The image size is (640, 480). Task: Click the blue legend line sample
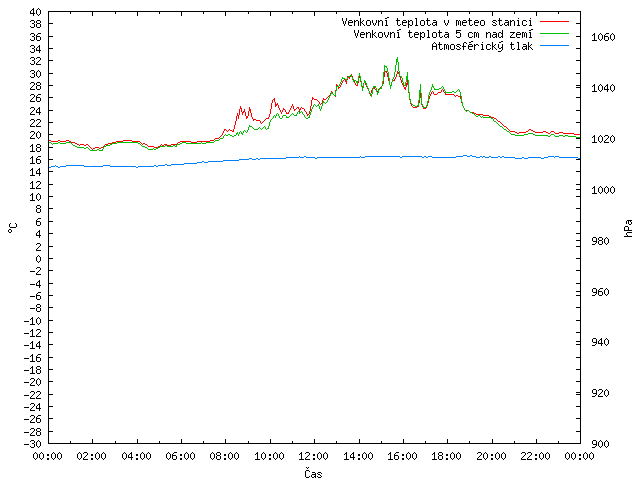[x=554, y=46]
